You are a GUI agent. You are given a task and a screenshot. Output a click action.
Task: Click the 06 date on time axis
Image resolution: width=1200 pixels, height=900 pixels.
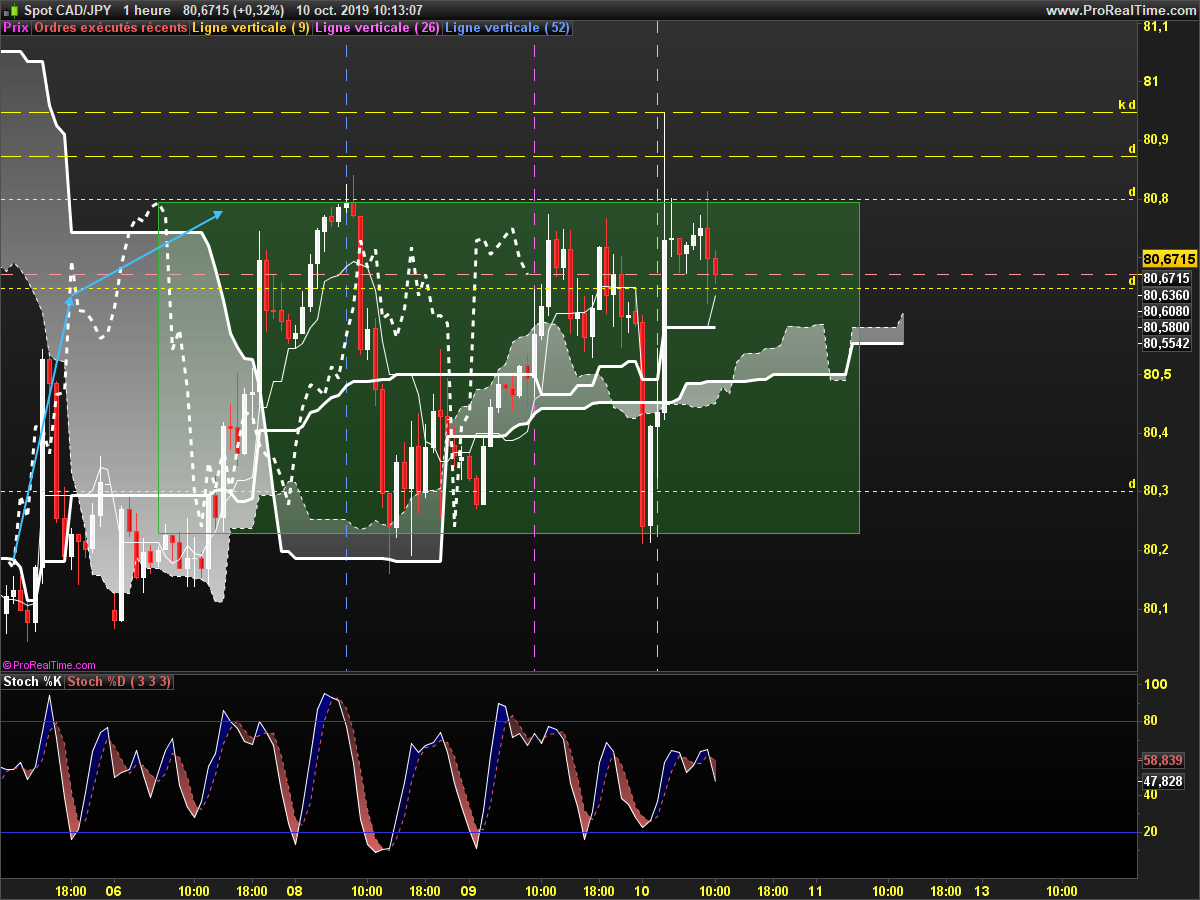click(113, 890)
